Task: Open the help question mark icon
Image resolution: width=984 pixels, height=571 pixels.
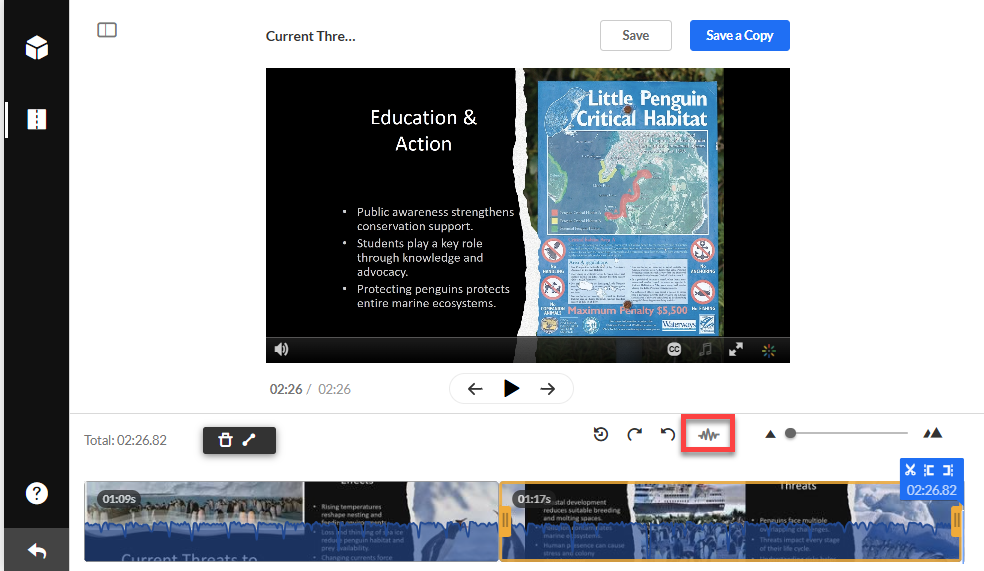Action: point(36,493)
